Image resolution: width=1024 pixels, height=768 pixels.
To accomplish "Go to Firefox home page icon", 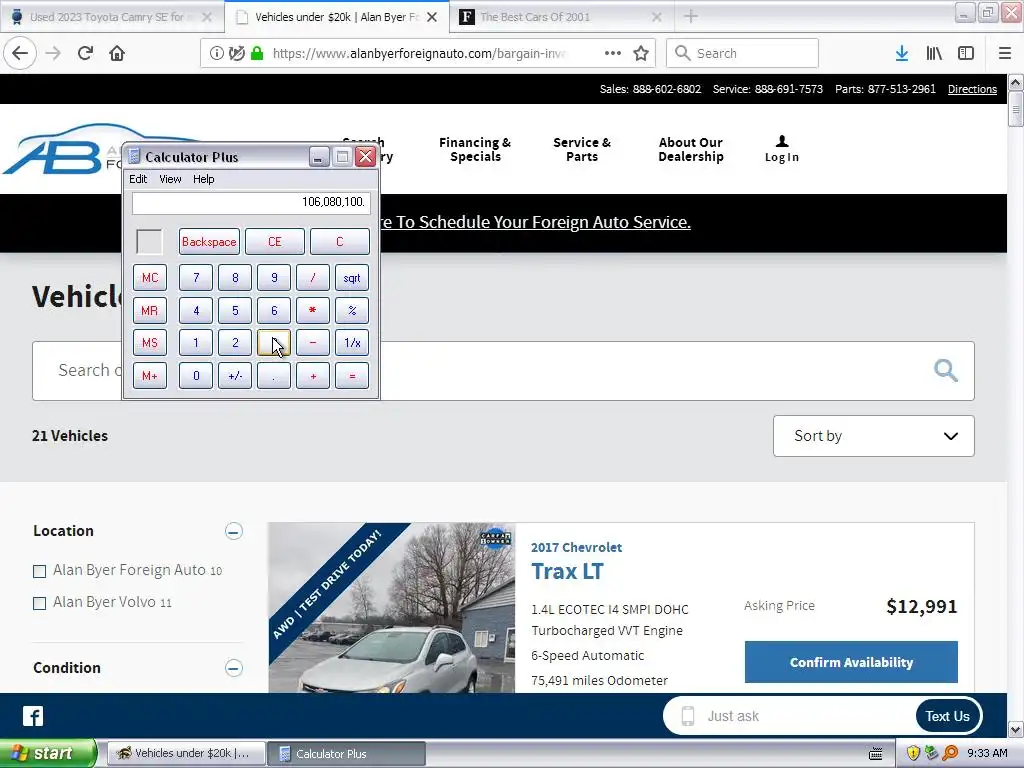I will coord(117,53).
